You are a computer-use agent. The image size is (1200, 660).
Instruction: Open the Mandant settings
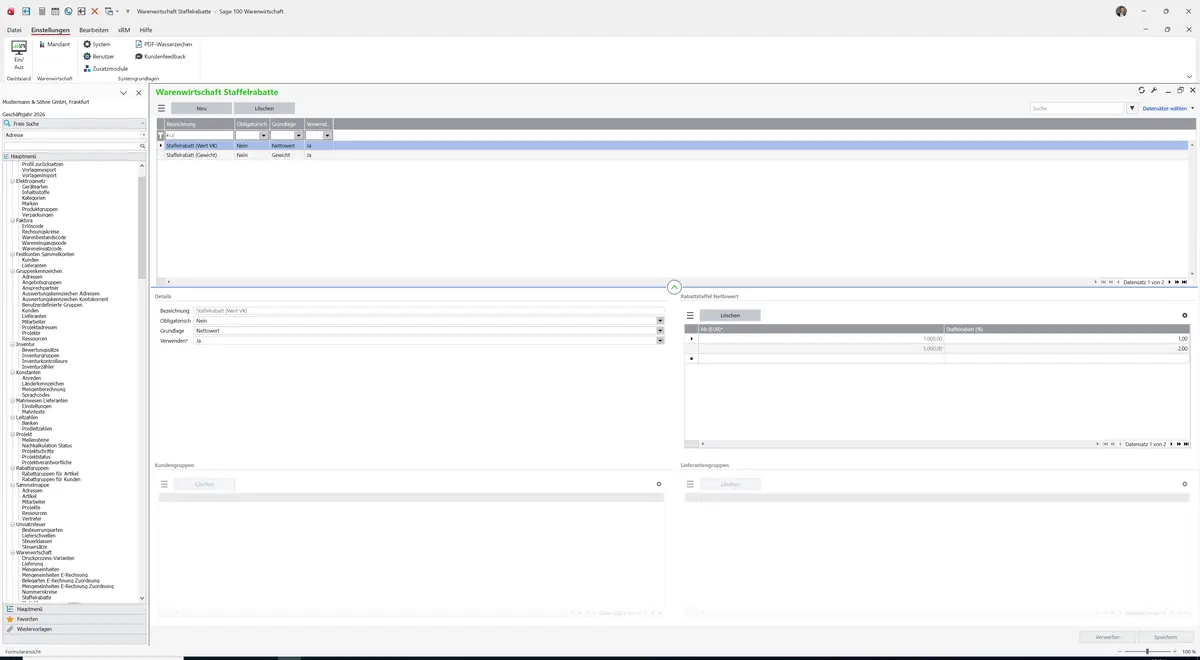pos(54,44)
